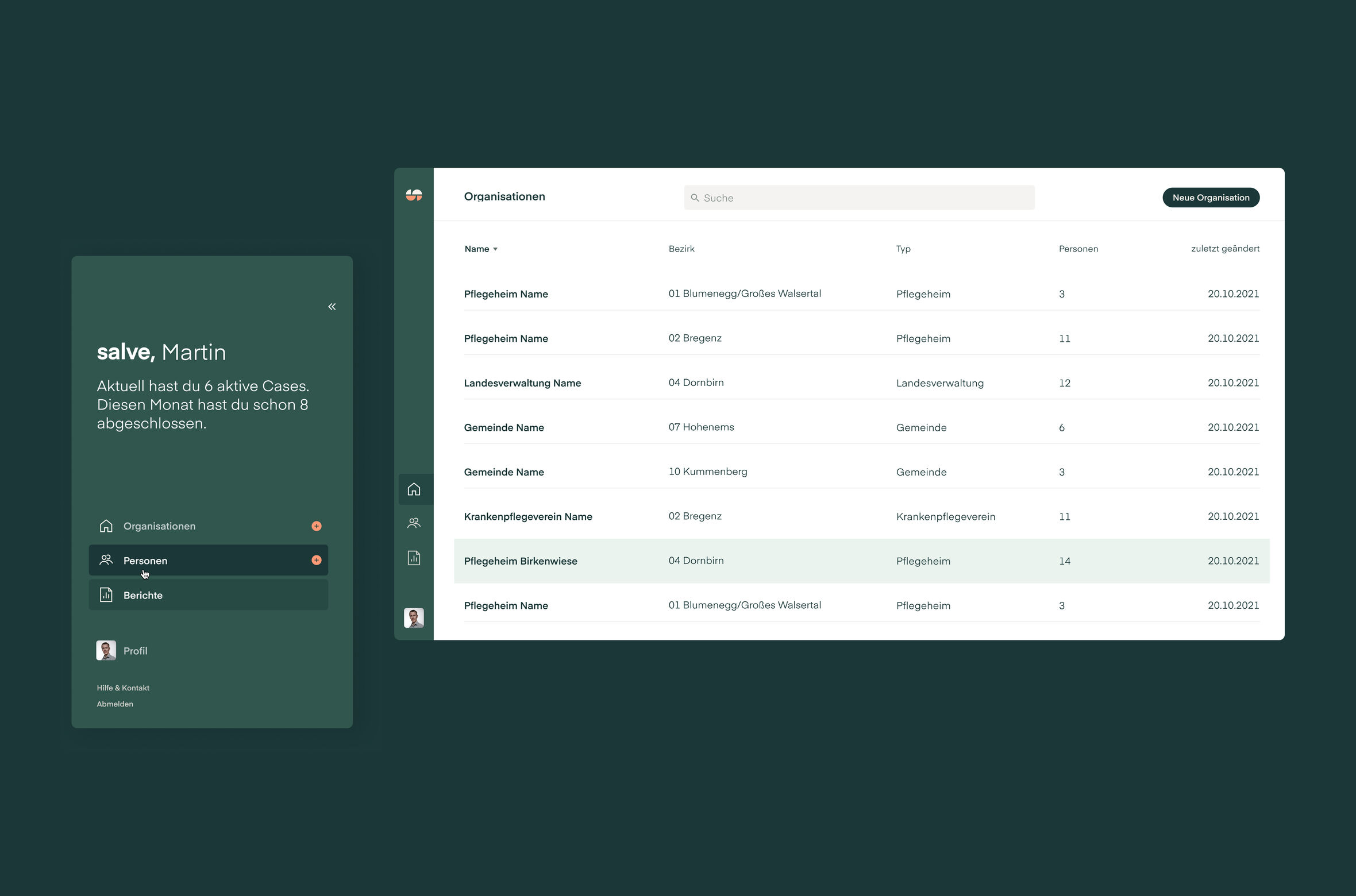
Task: Collapse the expanded navigation panel
Action: (332, 307)
